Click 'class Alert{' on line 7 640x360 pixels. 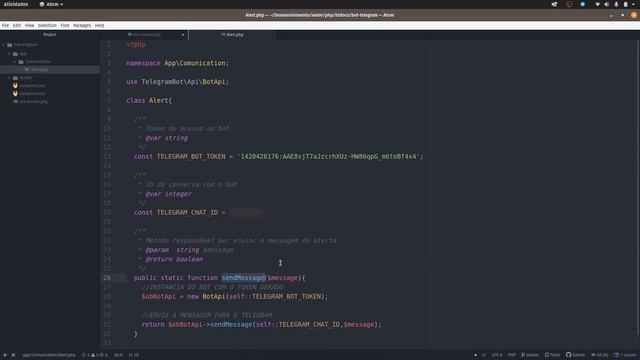click(149, 100)
